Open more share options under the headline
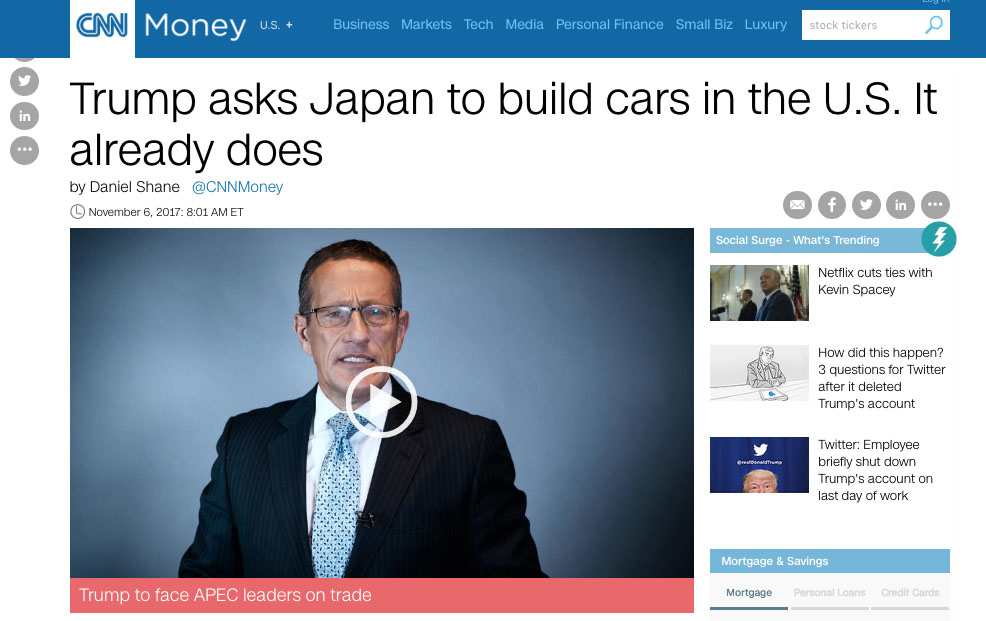 (x=935, y=205)
